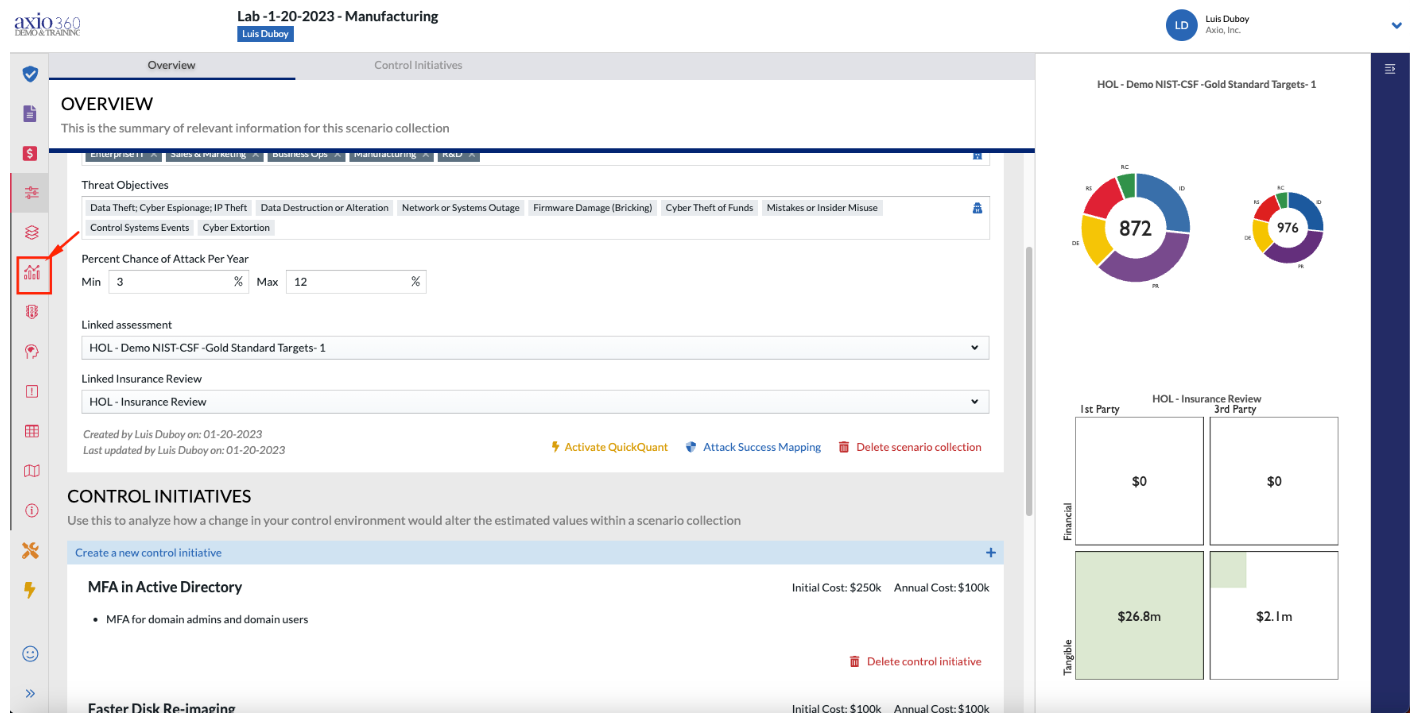
Task: Click the yellow lightning bolt sidebar icon
Action: [30, 590]
